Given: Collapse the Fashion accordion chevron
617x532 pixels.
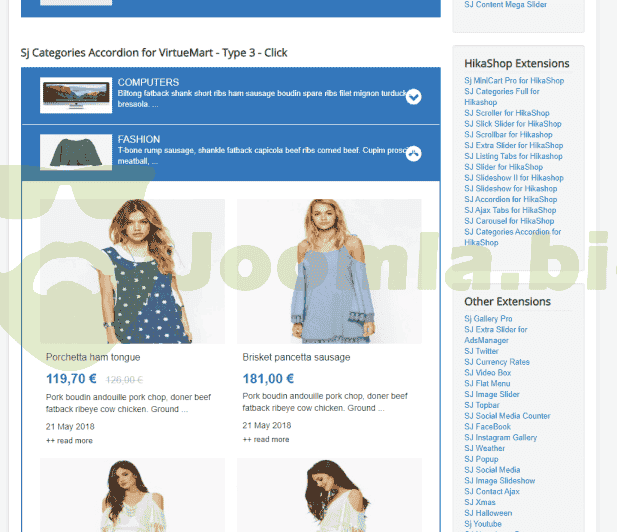Looking at the screenshot, I should pyautogui.click(x=414, y=154).
